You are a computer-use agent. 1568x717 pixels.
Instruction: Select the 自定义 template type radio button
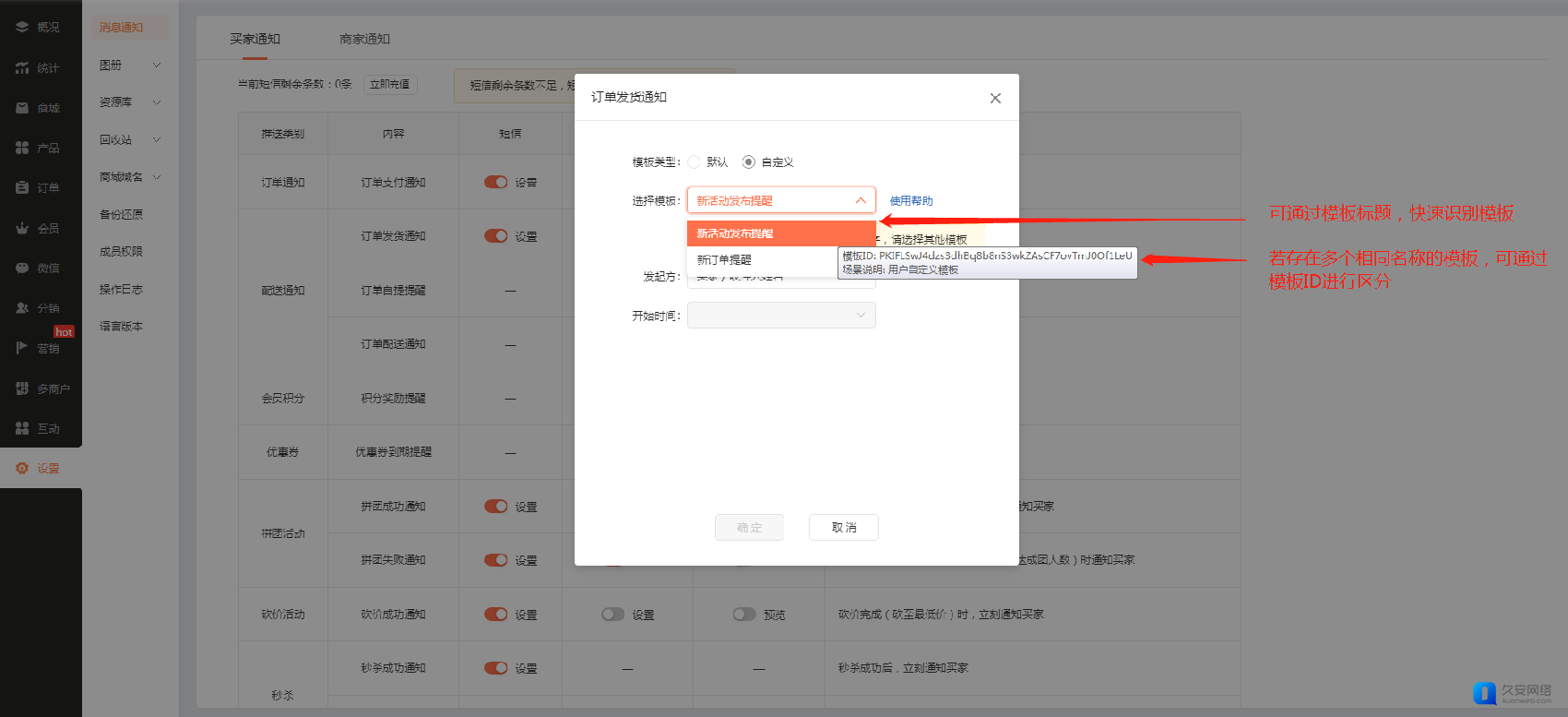click(x=749, y=162)
